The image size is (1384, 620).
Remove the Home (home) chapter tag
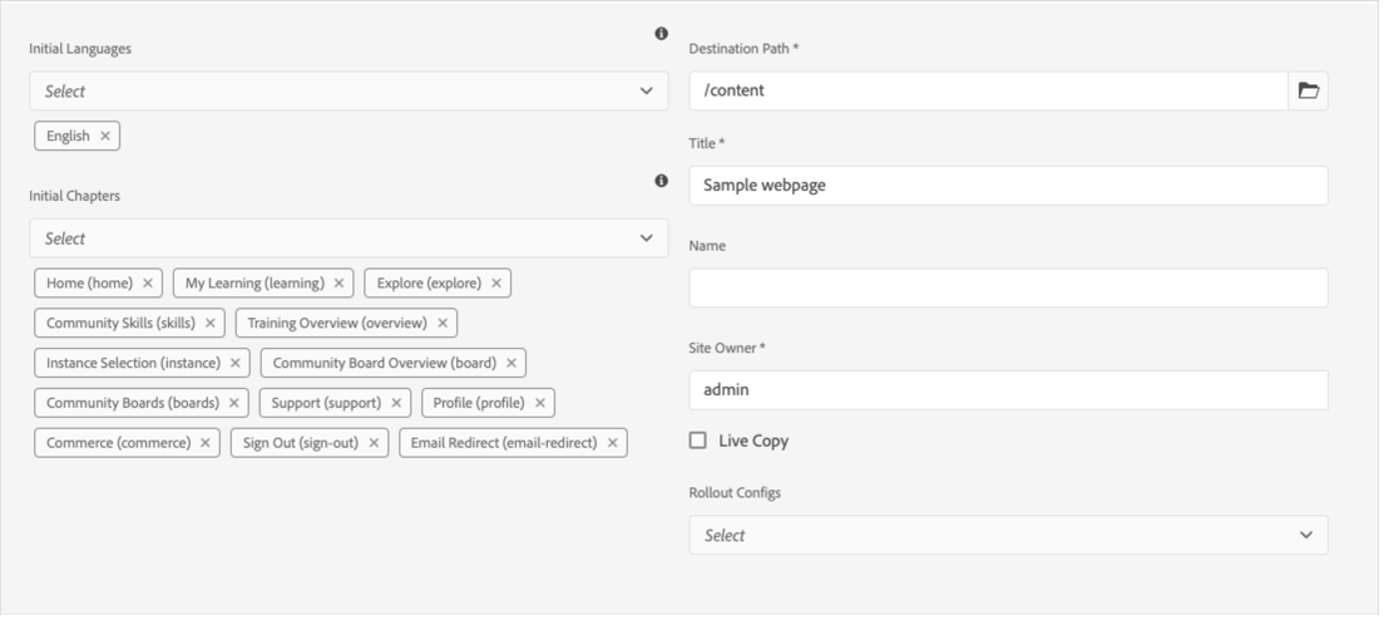pos(148,283)
